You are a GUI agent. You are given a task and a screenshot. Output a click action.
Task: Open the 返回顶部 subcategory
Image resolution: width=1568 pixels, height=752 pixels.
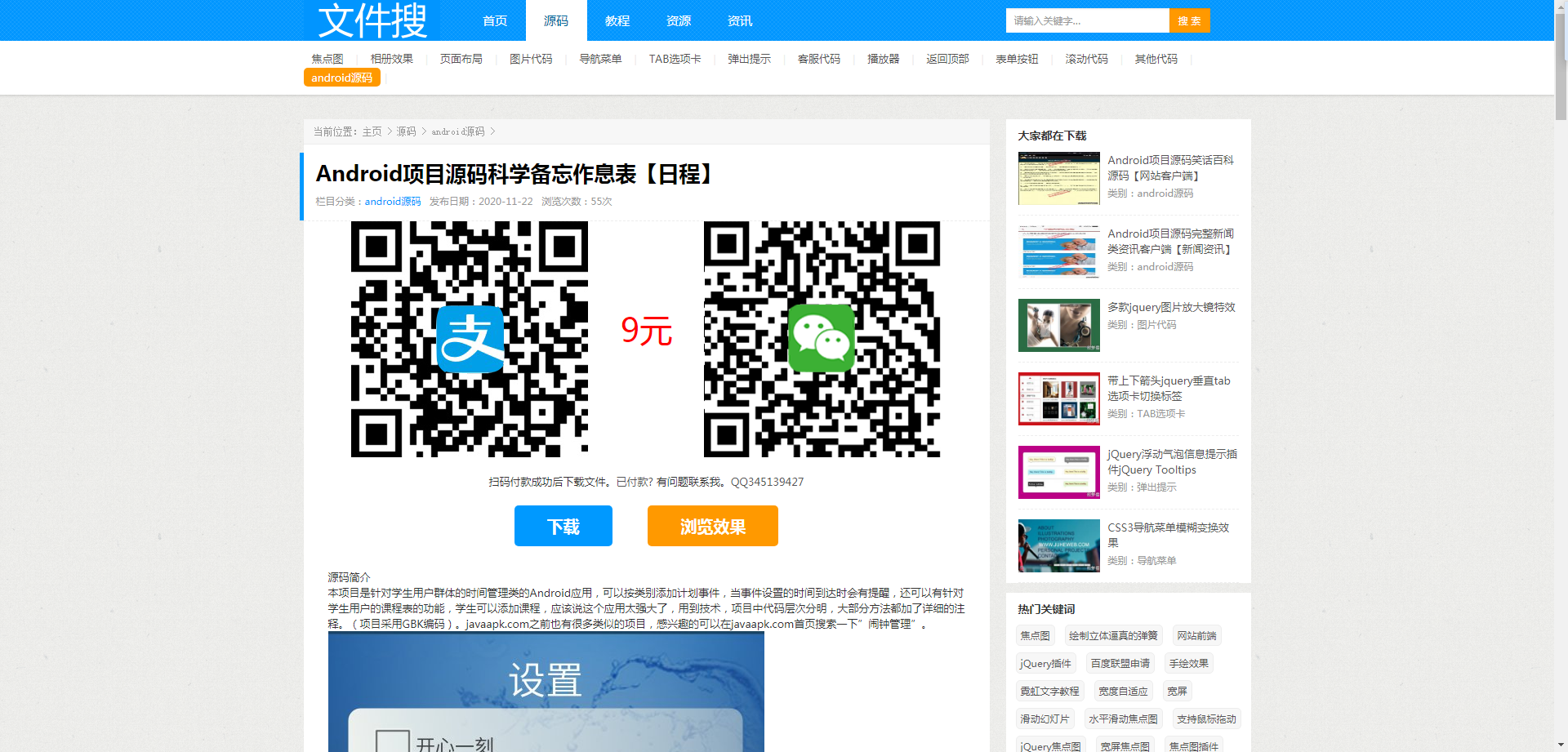click(x=948, y=59)
